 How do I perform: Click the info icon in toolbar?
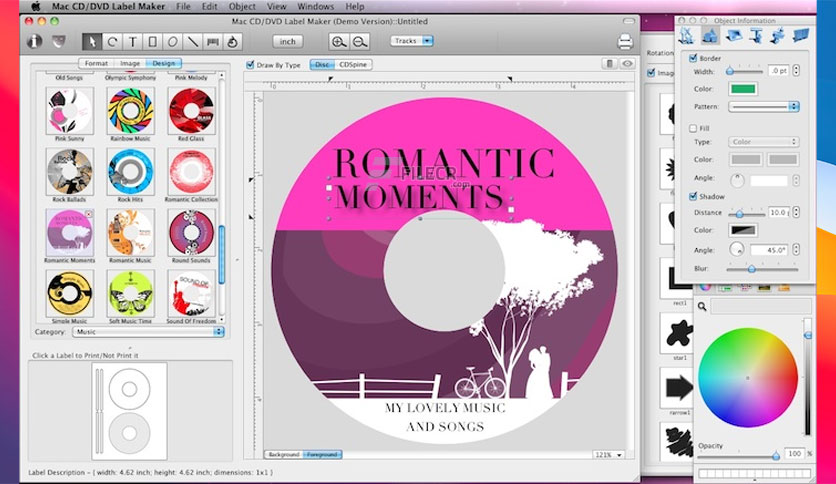(35, 41)
